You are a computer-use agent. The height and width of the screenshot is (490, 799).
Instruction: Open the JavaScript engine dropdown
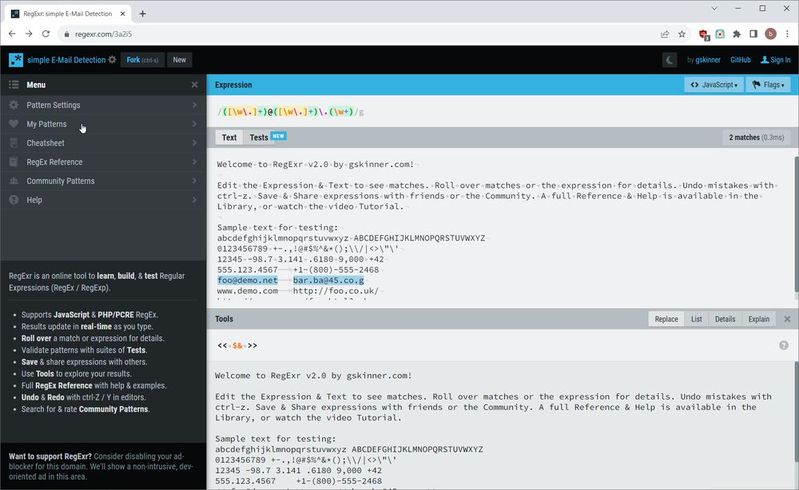(x=714, y=85)
